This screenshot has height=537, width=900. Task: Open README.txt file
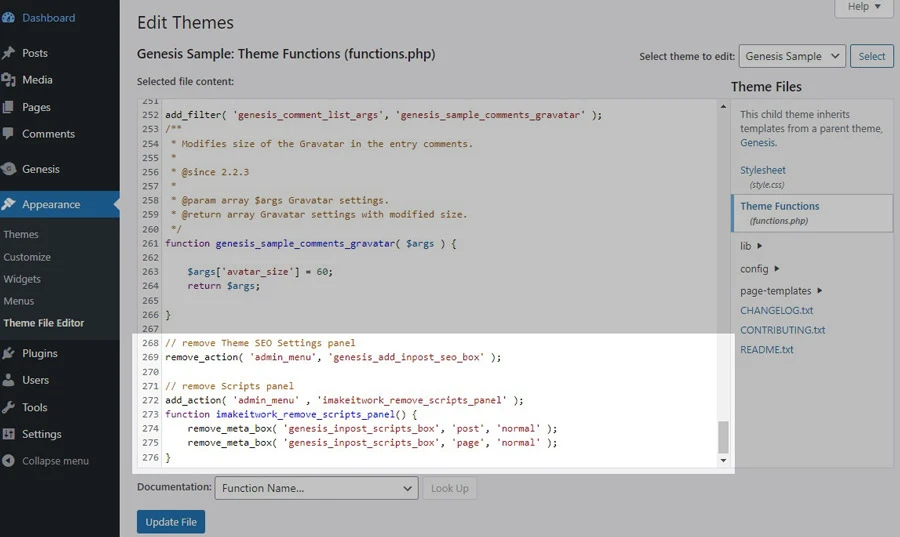click(766, 349)
